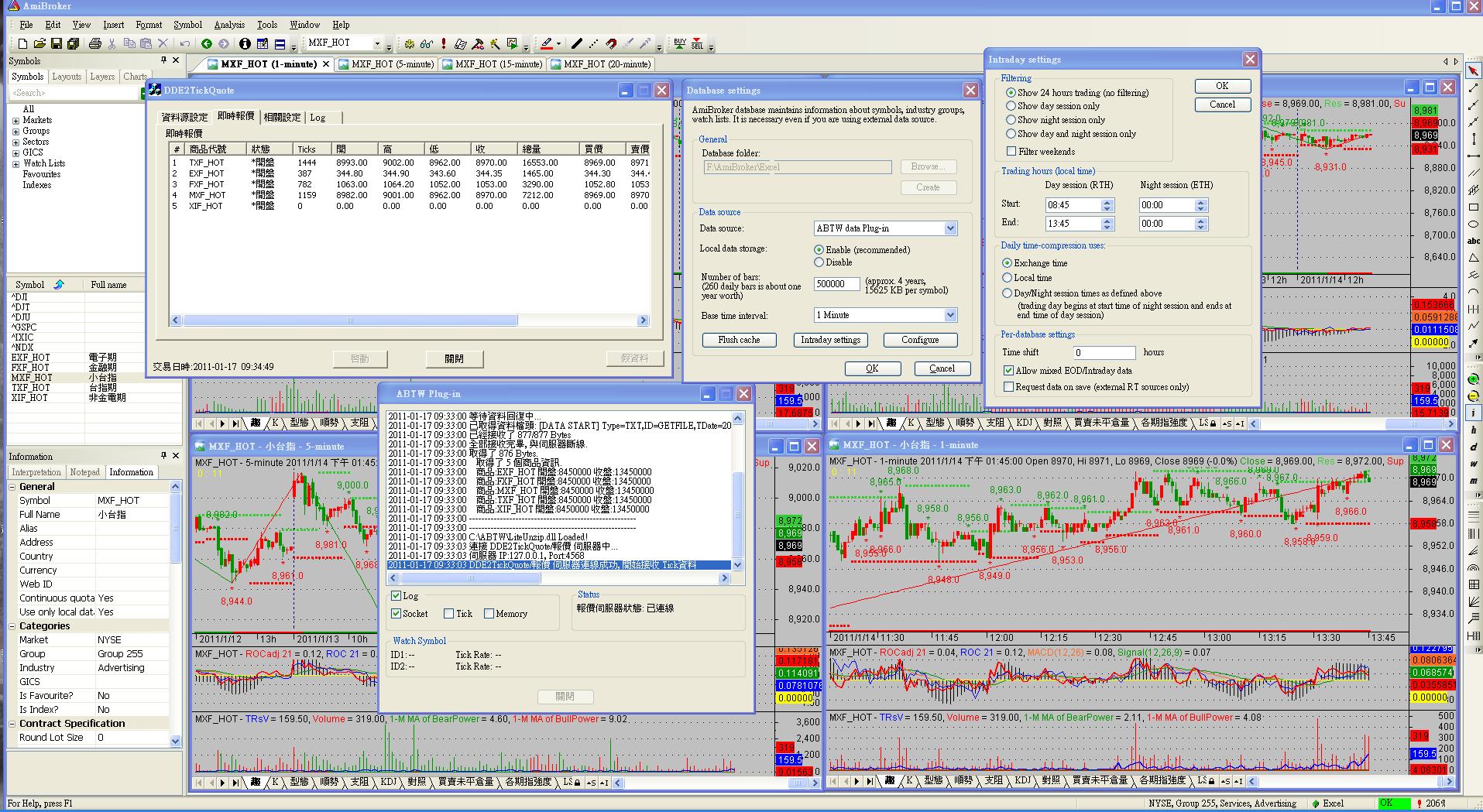The image size is (1483, 812).
Task: Select 'Show night session only' radio button
Action: coord(1011,120)
